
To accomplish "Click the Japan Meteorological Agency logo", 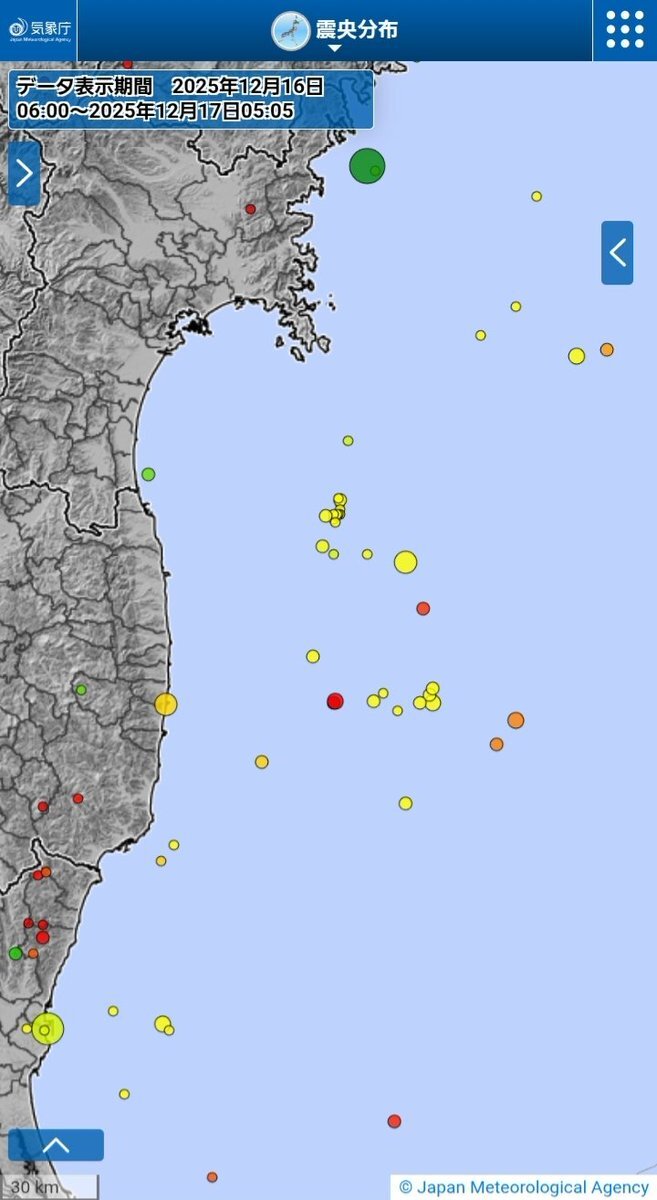I will pyautogui.click(x=39, y=30).
